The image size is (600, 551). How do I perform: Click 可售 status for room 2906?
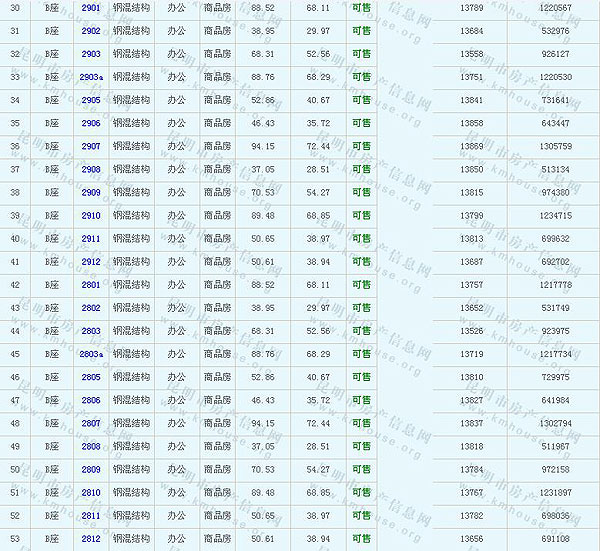point(361,123)
